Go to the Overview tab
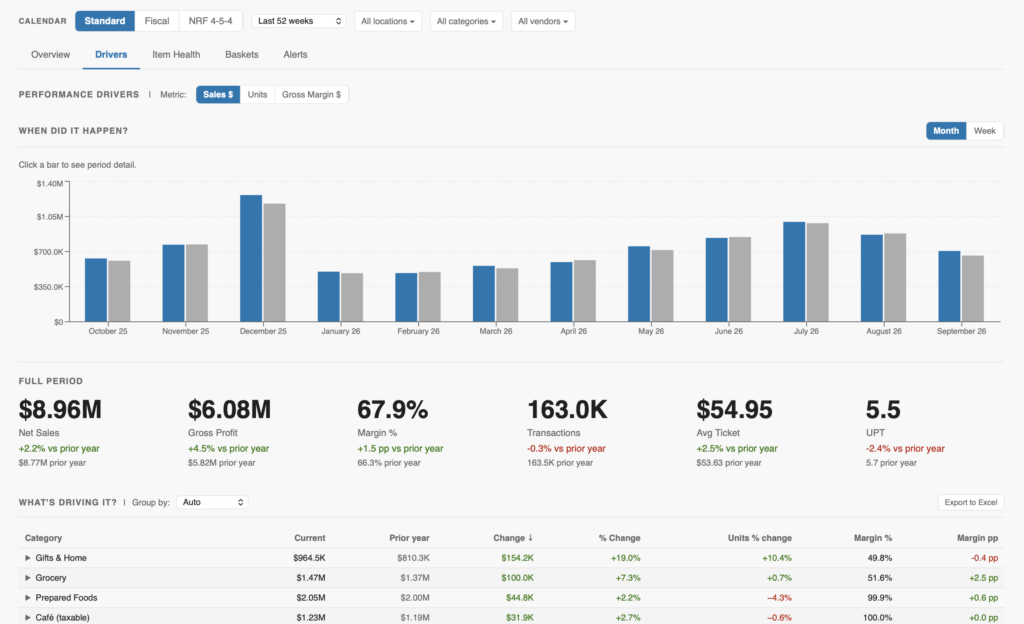 pyautogui.click(x=50, y=55)
